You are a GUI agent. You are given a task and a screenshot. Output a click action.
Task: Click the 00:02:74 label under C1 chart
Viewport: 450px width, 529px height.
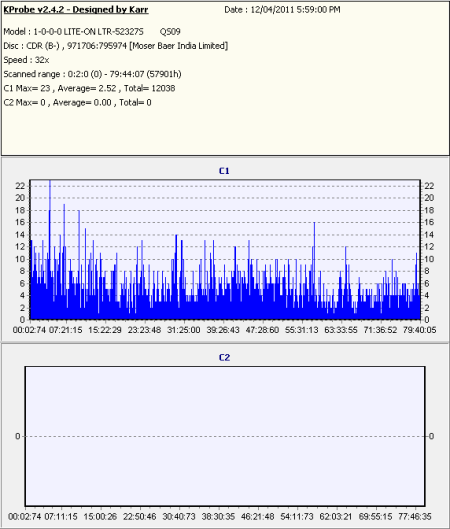click(29, 330)
